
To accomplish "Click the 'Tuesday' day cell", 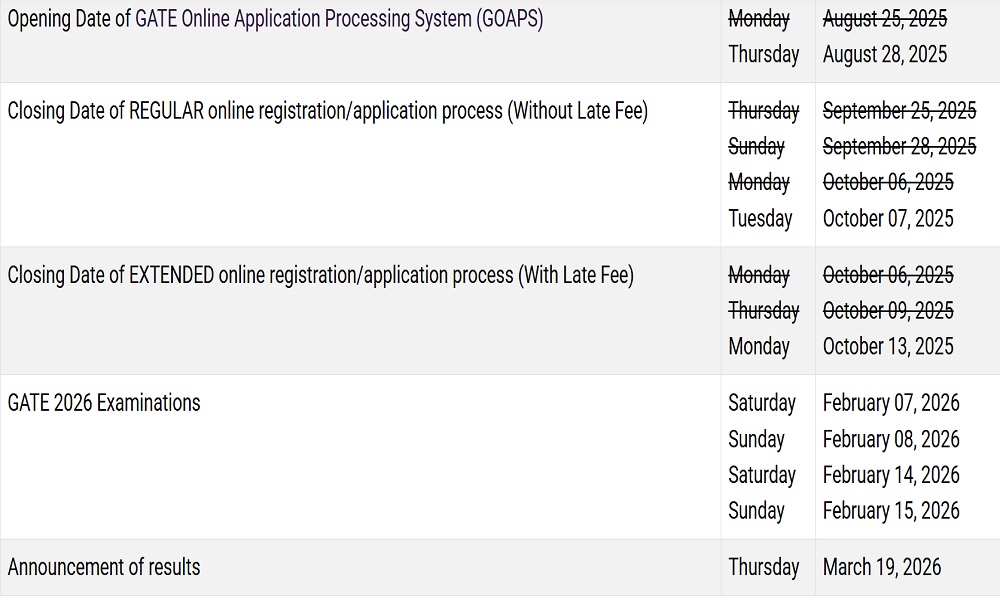I will pyautogui.click(x=760, y=218).
